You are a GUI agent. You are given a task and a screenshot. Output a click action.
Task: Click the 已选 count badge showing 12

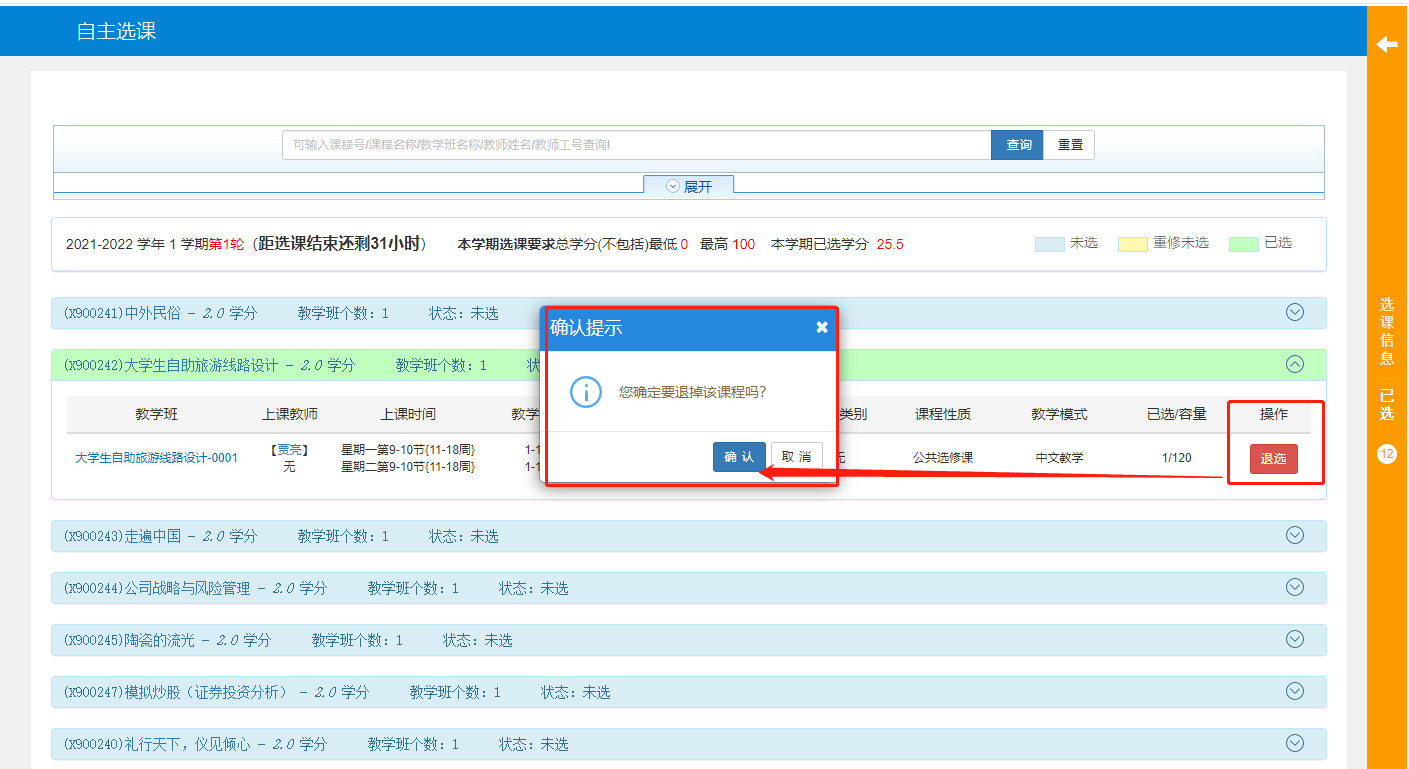point(1386,454)
